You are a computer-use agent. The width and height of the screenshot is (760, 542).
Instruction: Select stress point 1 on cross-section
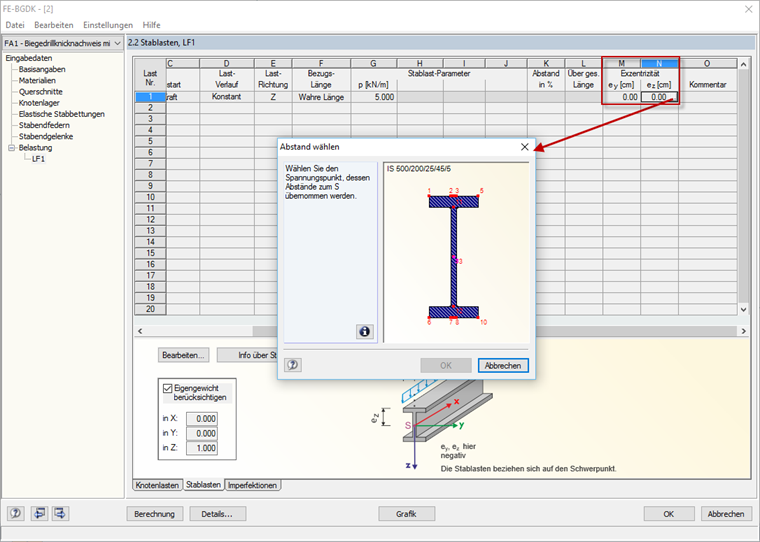tap(429, 195)
